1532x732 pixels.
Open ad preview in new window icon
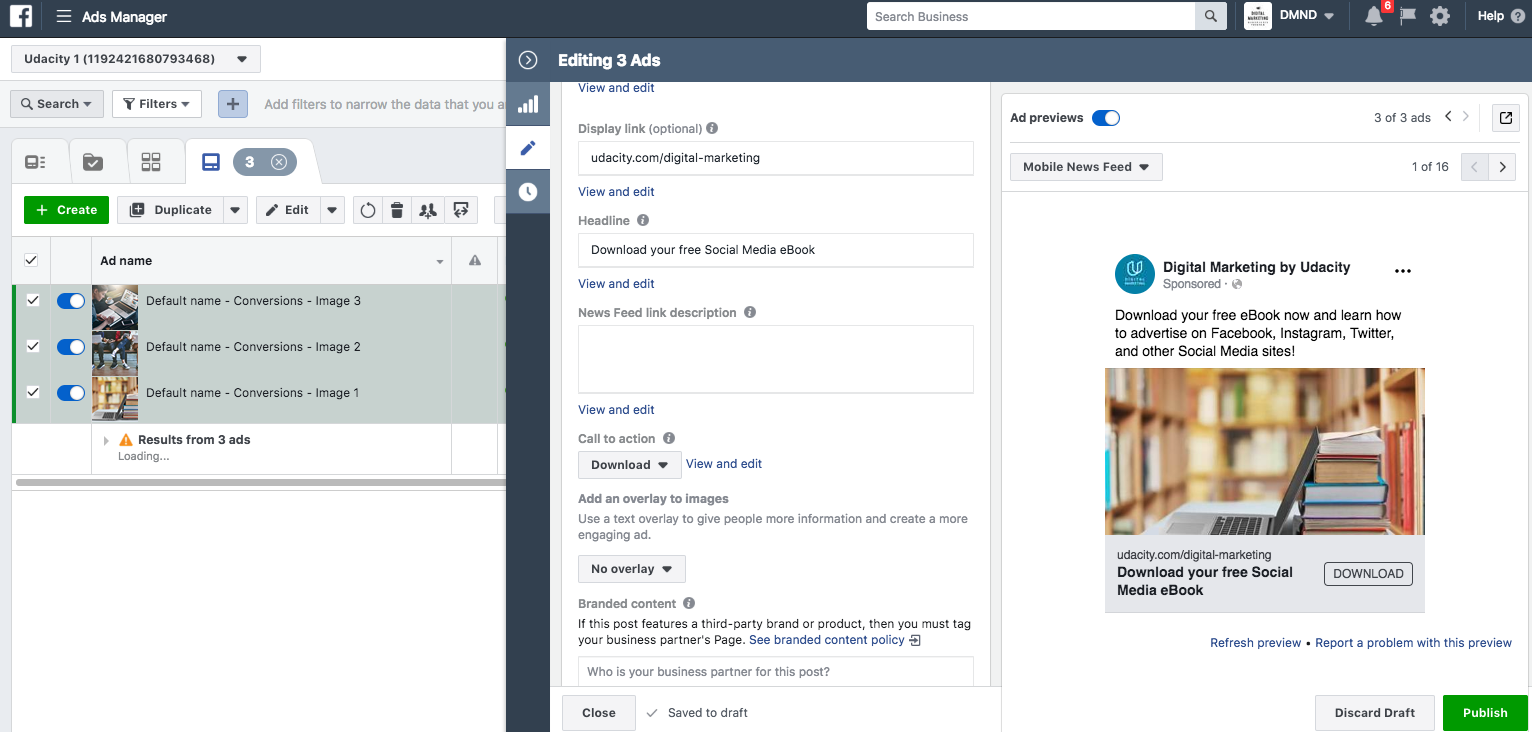coord(1506,118)
